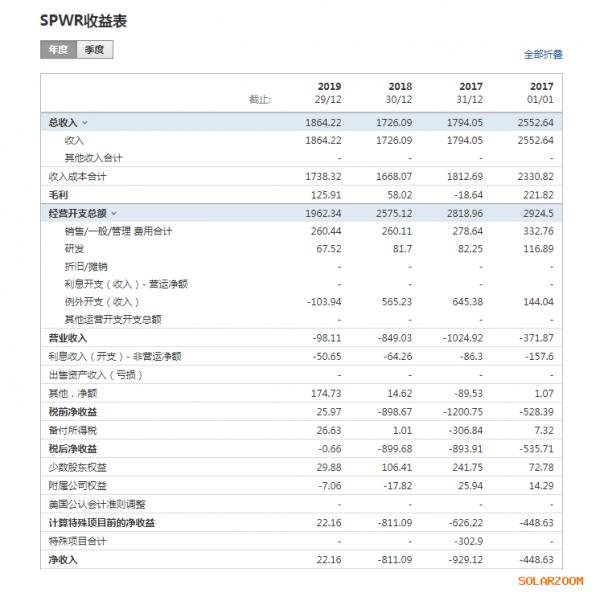The image size is (600, 609).
Task: Click value 174.73 in 其他，净额 row
Action: 326,393
